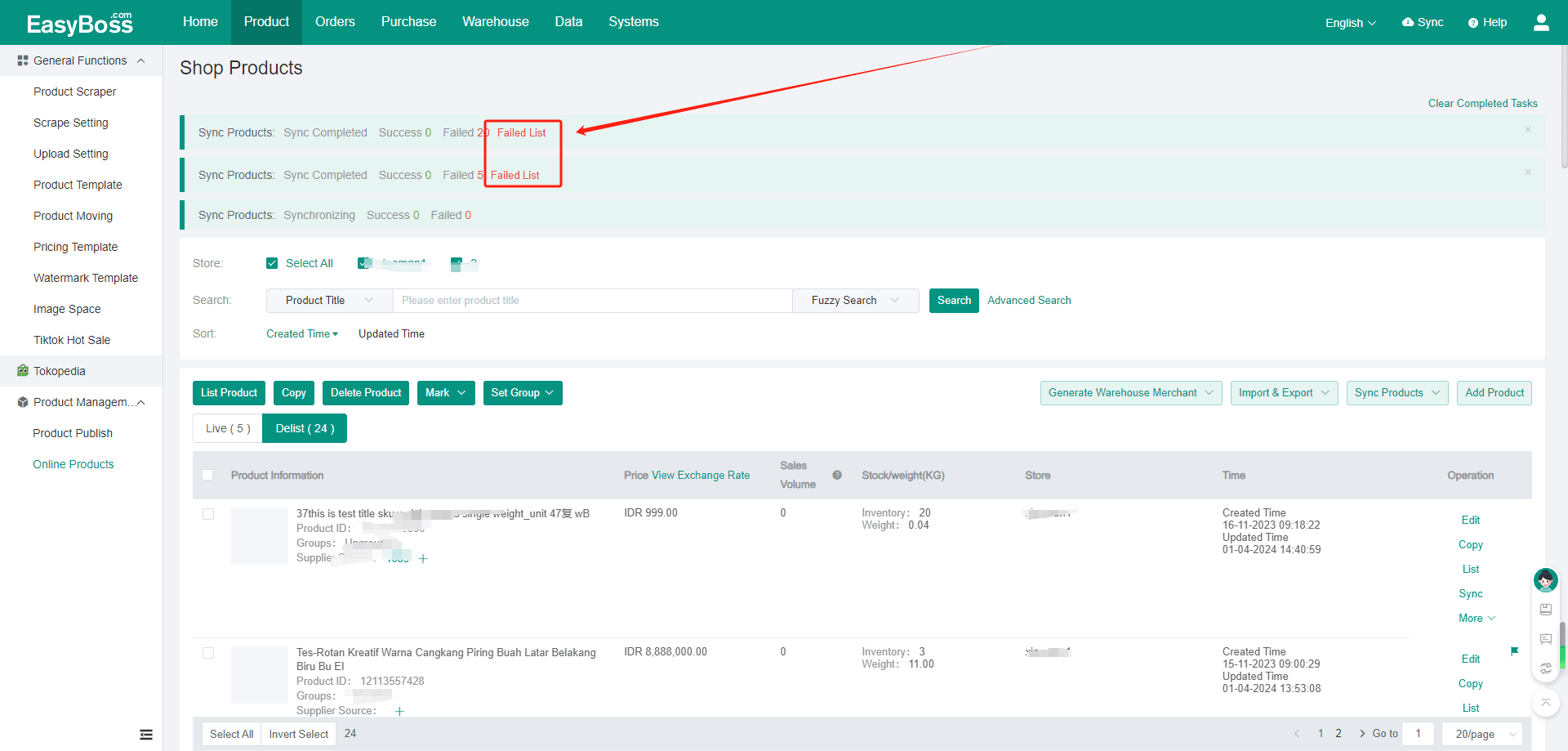Check the first product row checkbox

tap(208, 514)
